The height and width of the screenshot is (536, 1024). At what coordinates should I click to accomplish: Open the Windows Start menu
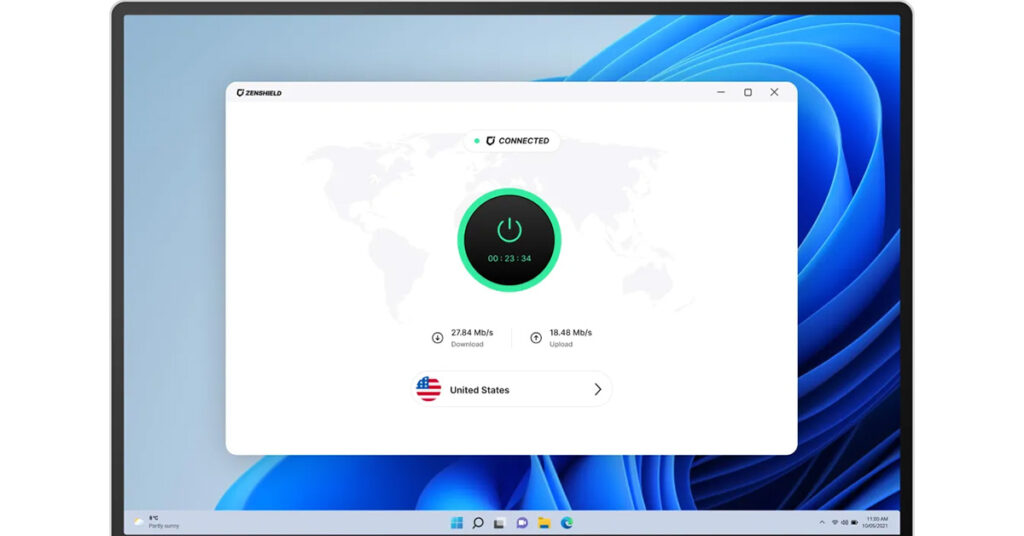pos(456,523)
